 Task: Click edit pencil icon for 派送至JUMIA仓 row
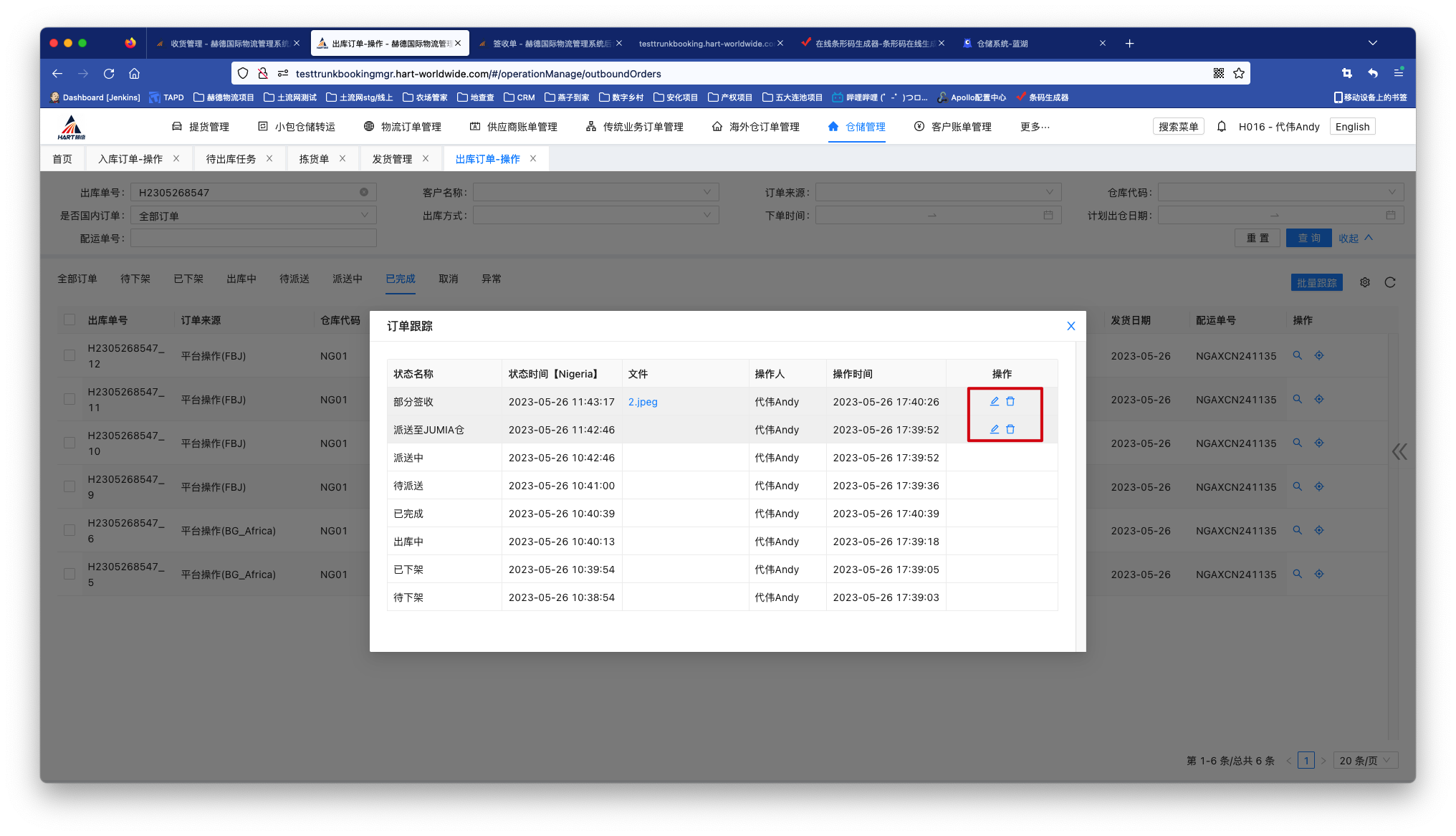coord(994,429)
